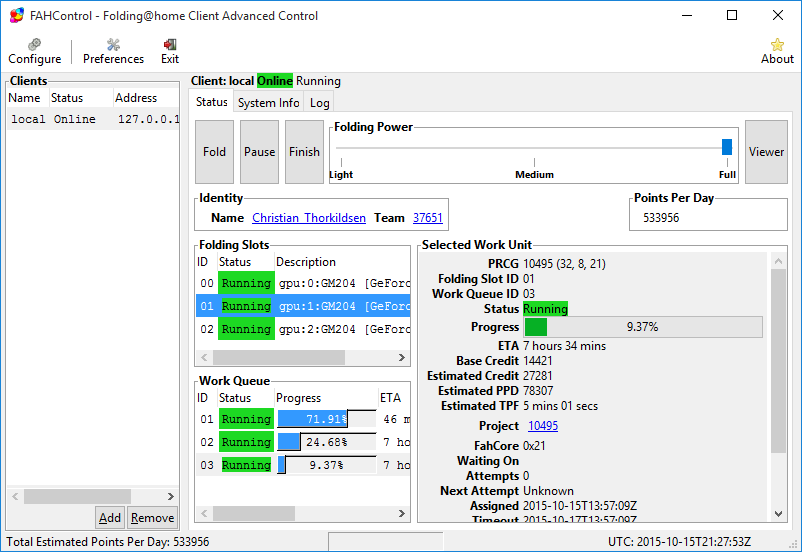
Task: Click the Status column header in Clients
Action: point(81,98)
